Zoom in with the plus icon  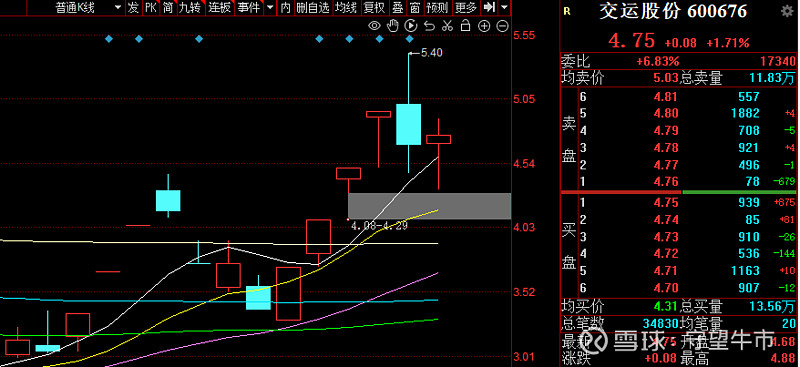click(x=484, y=26)
